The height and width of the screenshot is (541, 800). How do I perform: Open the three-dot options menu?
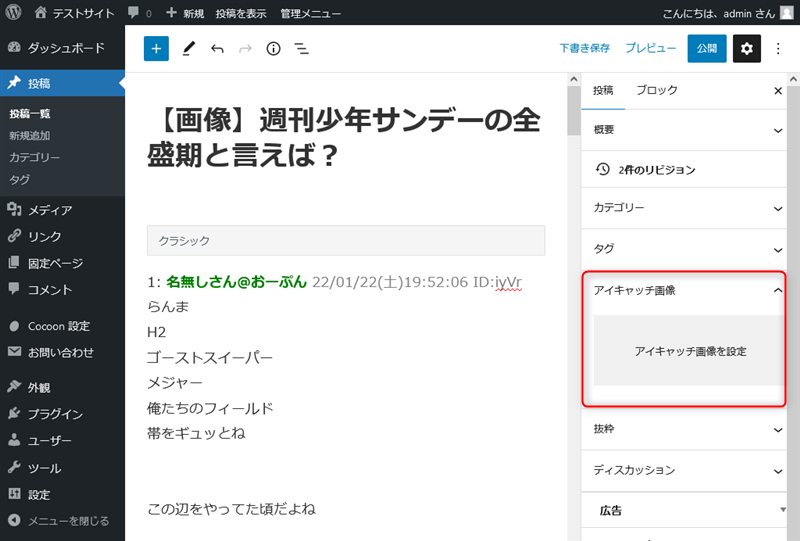click(x=778, y=48)
